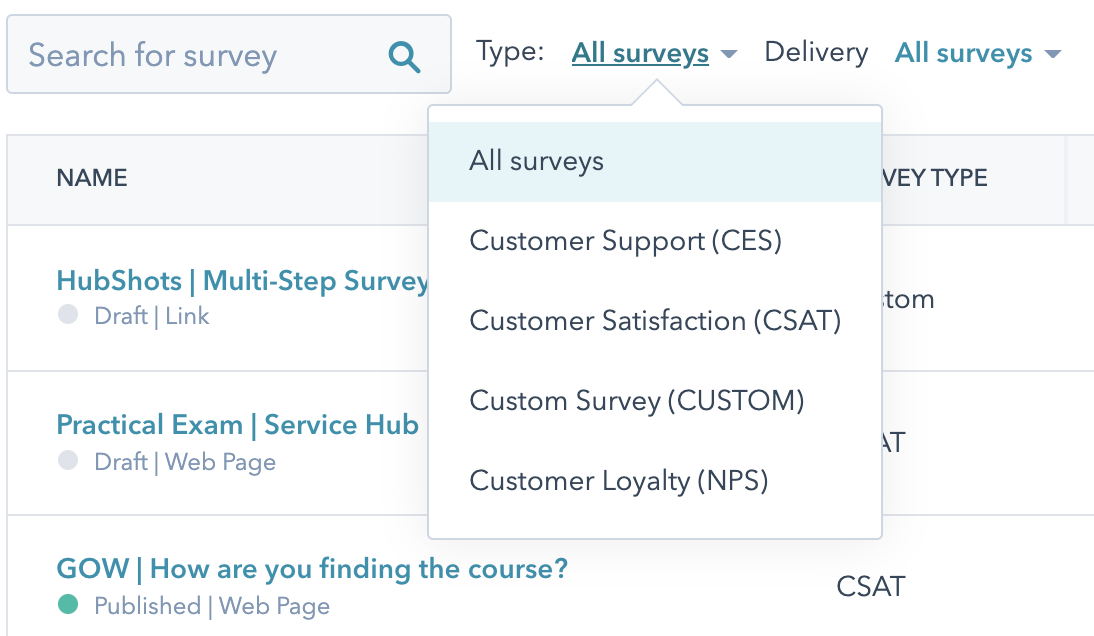Select All surveys in the menu
Viewport: 1094px width, 636px height.
[536, 162]
